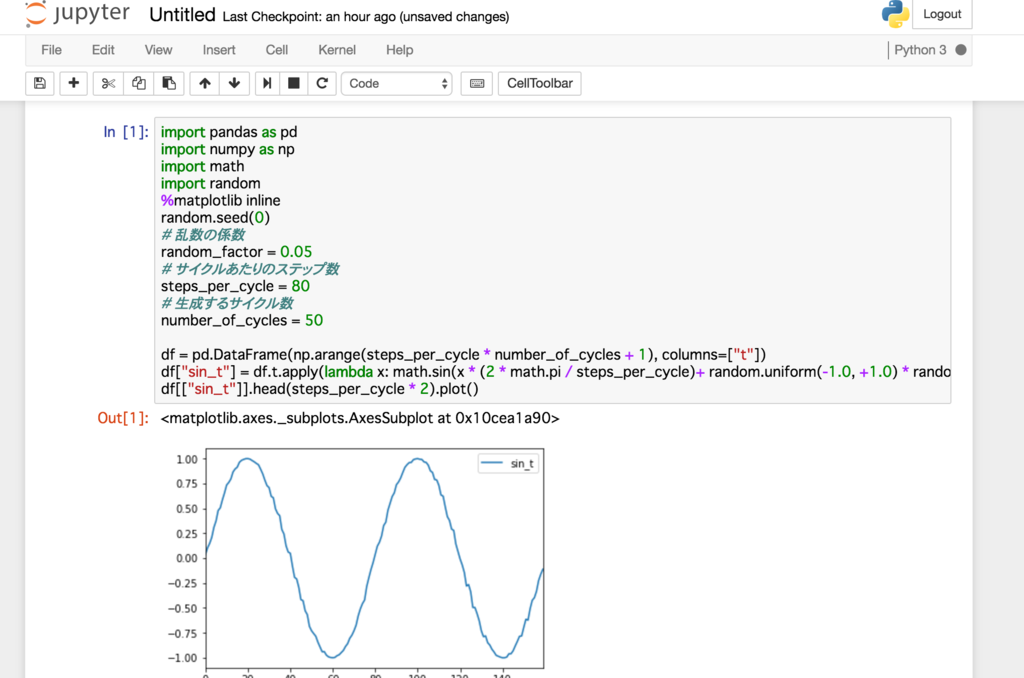Click the '%matplotlib inline' line
The width and height of the screenshot is (1024, 678).
[x=221, y=201]
